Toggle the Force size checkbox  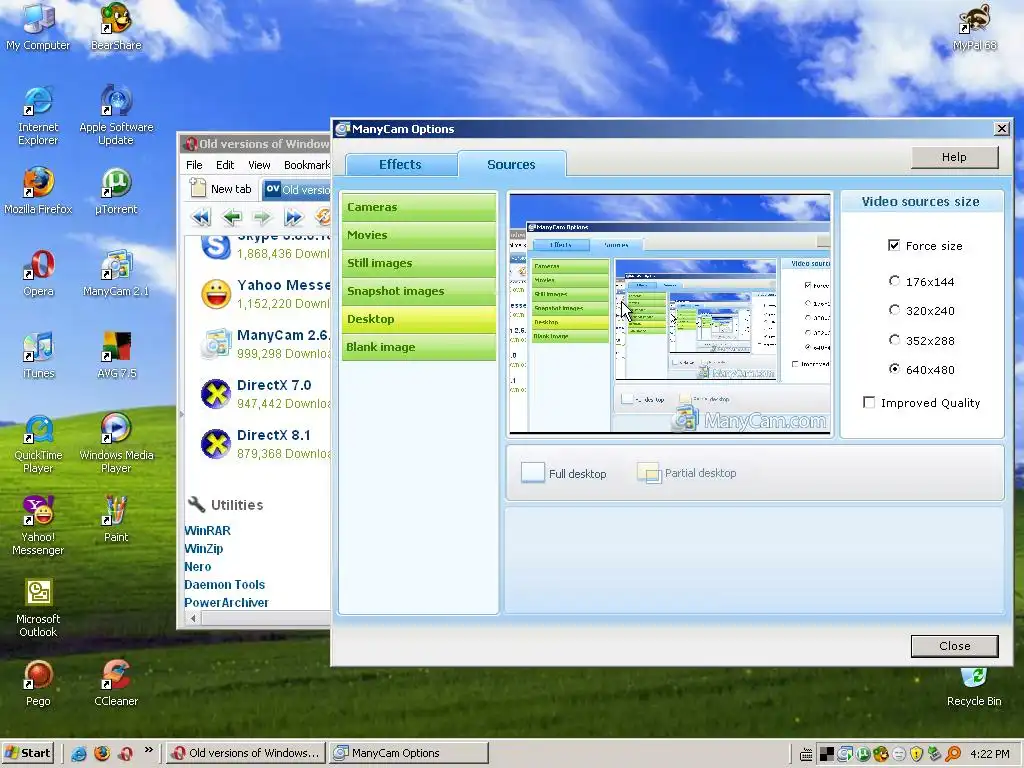pos(894,246)
